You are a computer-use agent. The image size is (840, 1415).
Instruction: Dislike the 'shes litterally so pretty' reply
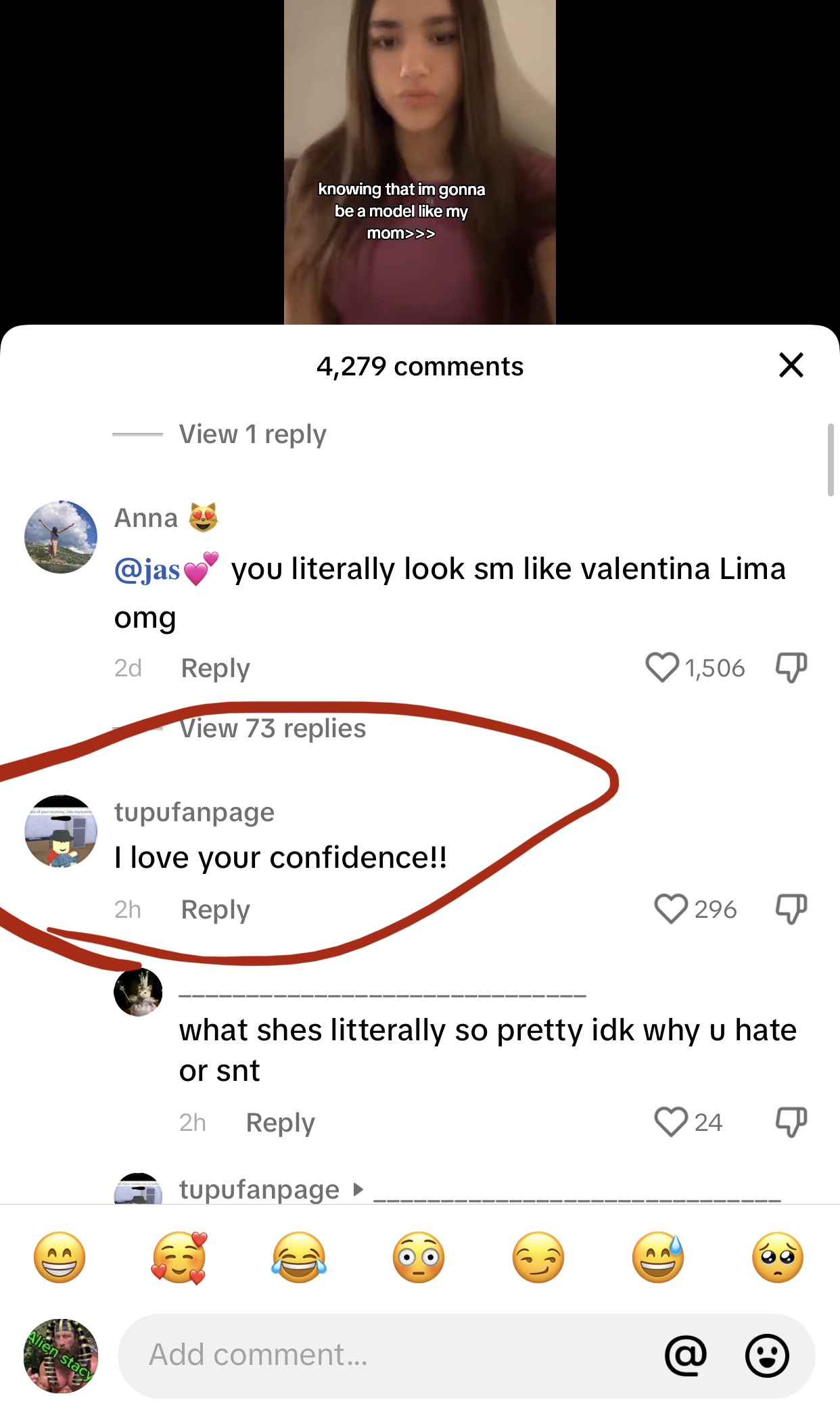pyautogui.click(x=791, y=1122)
